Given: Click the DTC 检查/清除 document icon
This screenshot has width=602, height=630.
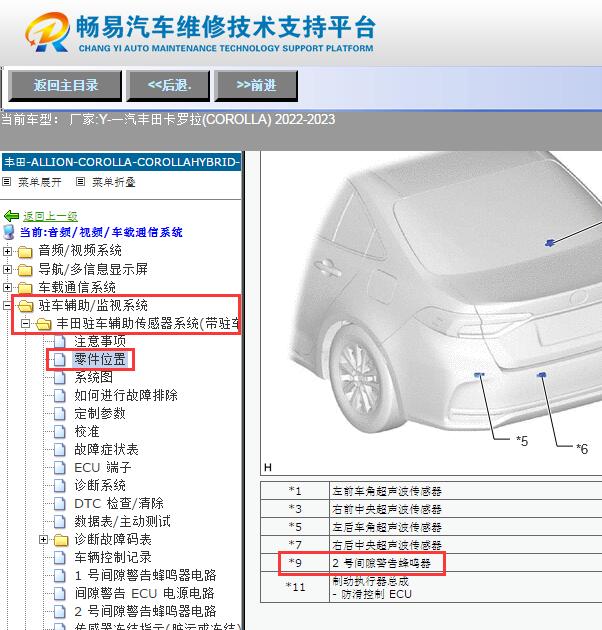Looking at the screenshot, I should click(59, 504).
